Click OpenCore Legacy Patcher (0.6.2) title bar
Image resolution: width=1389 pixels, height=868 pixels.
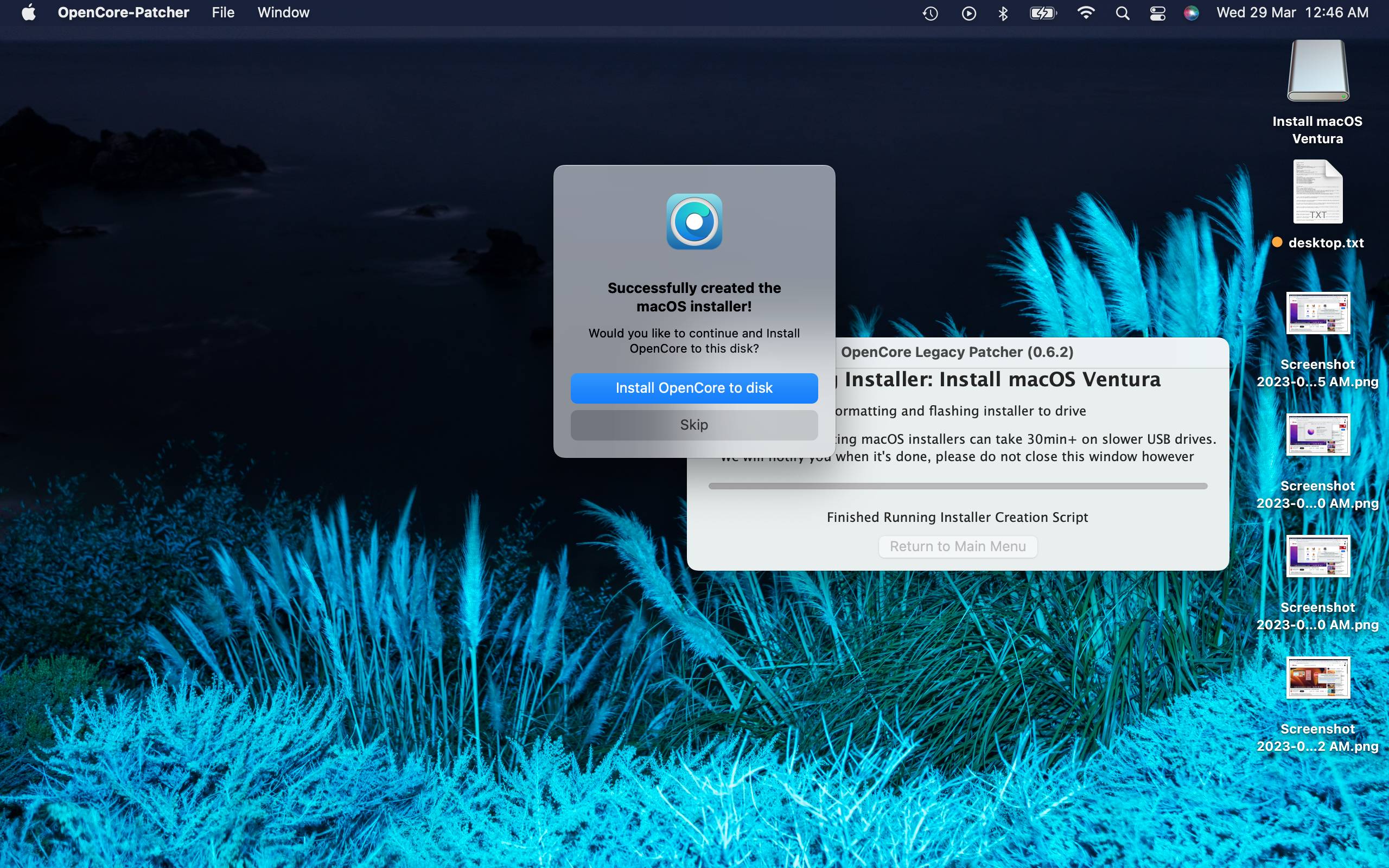pyautogui.click(x=957, y=352)
